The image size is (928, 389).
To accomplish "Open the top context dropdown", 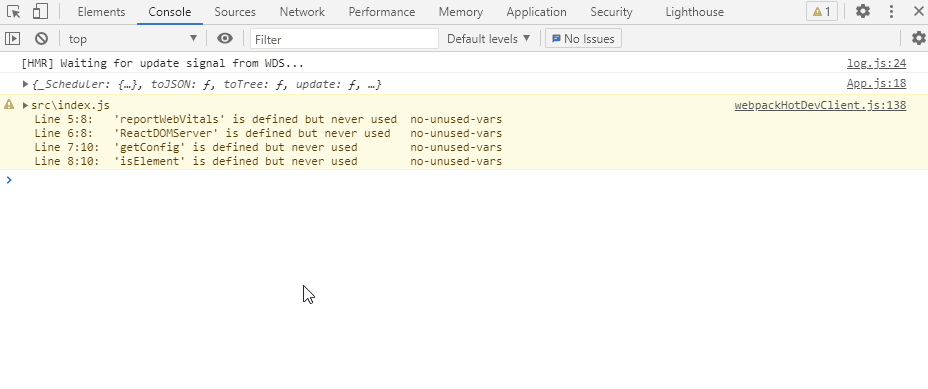I will click(x=133, y=38).
